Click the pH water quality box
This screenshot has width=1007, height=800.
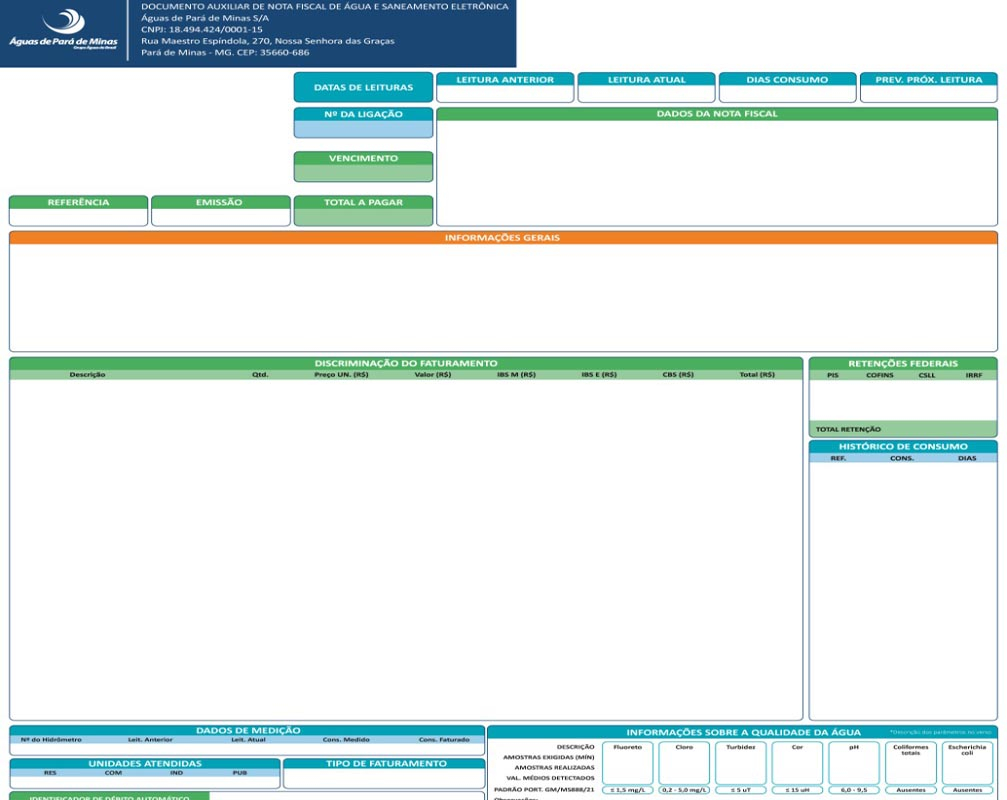click(853, 764)
